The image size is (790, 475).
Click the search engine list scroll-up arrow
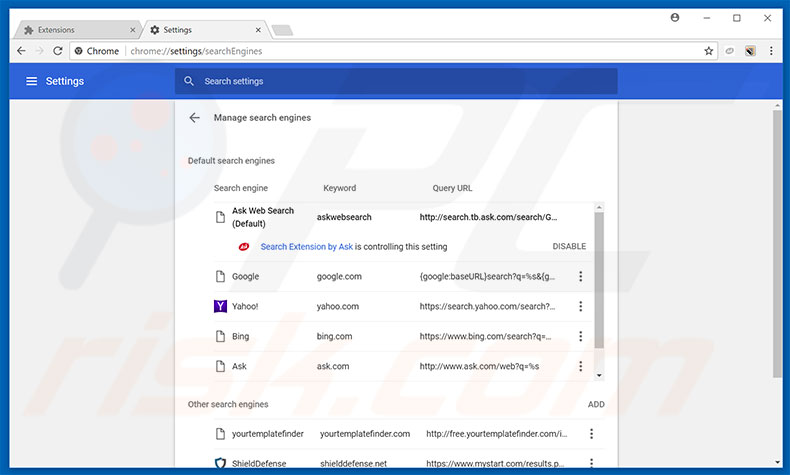coord(599,207)
